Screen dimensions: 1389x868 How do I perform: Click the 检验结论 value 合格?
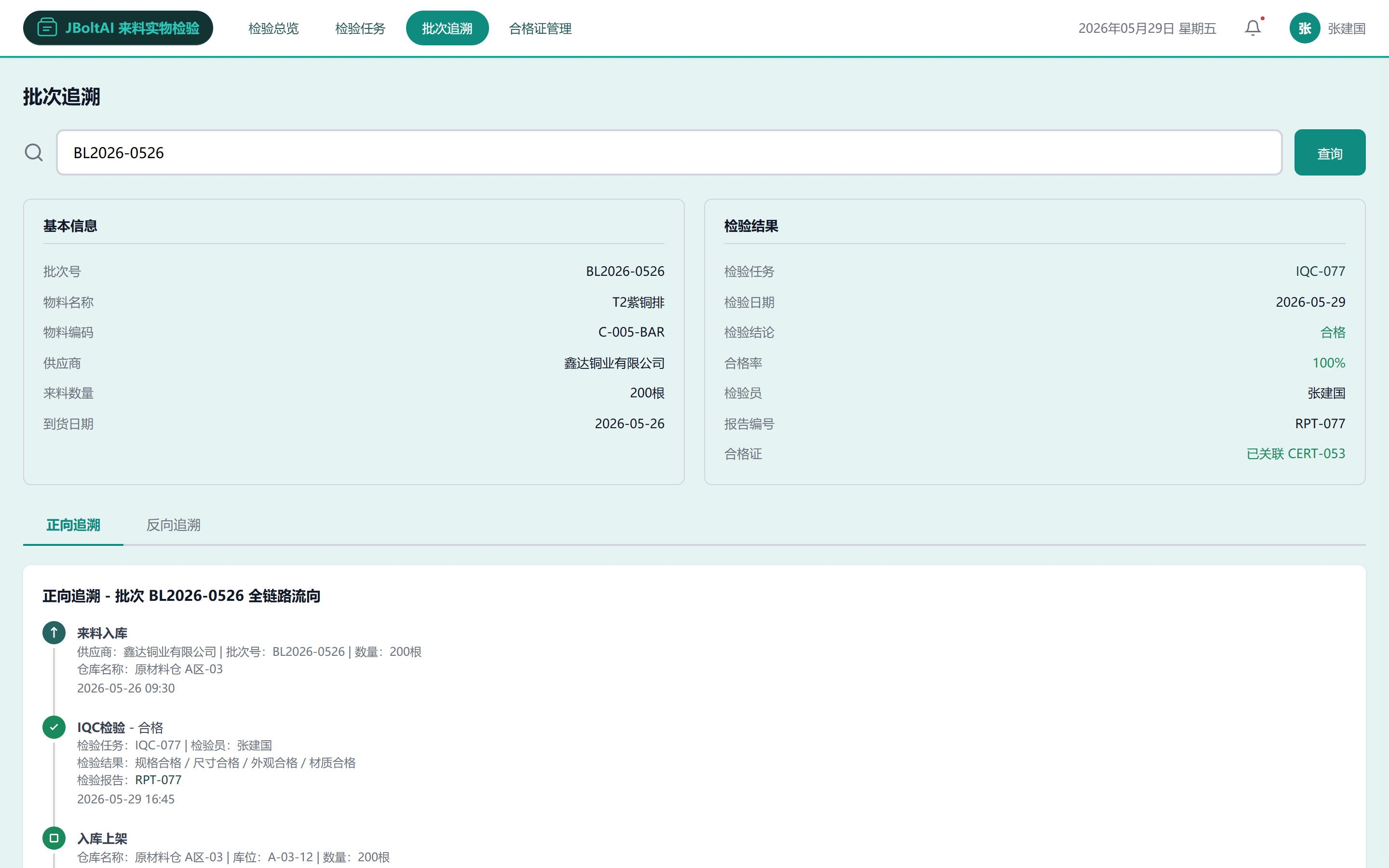click(x=1332, y=332)
